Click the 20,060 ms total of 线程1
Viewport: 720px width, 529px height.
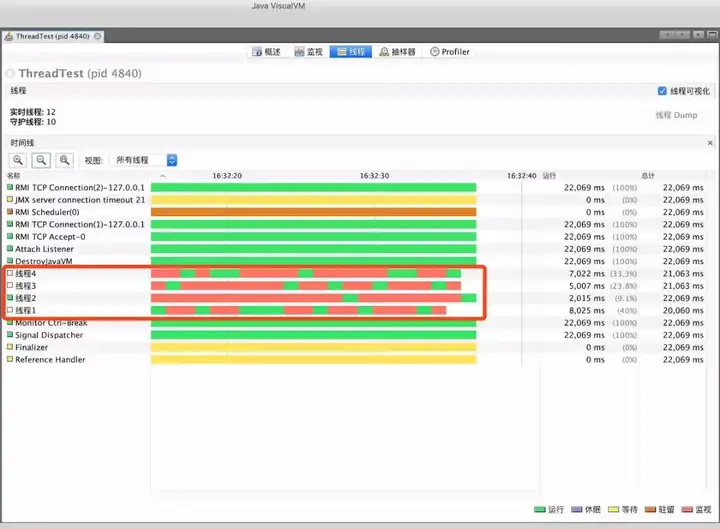click(x=683, y=310)
